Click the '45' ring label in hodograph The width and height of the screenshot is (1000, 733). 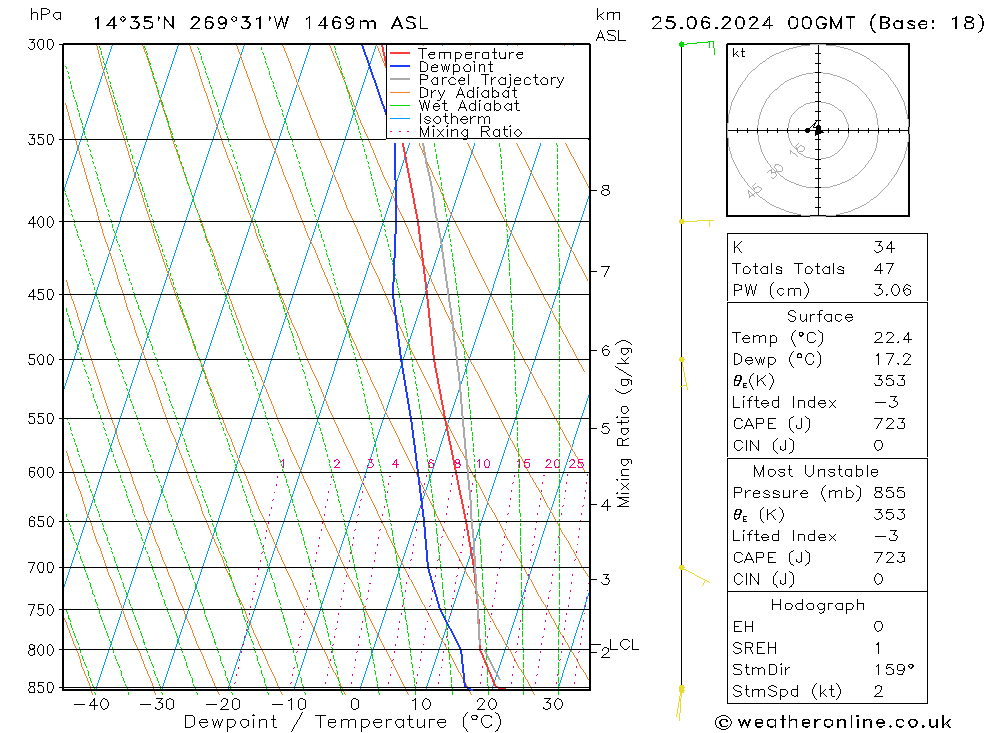pos(754,190)
